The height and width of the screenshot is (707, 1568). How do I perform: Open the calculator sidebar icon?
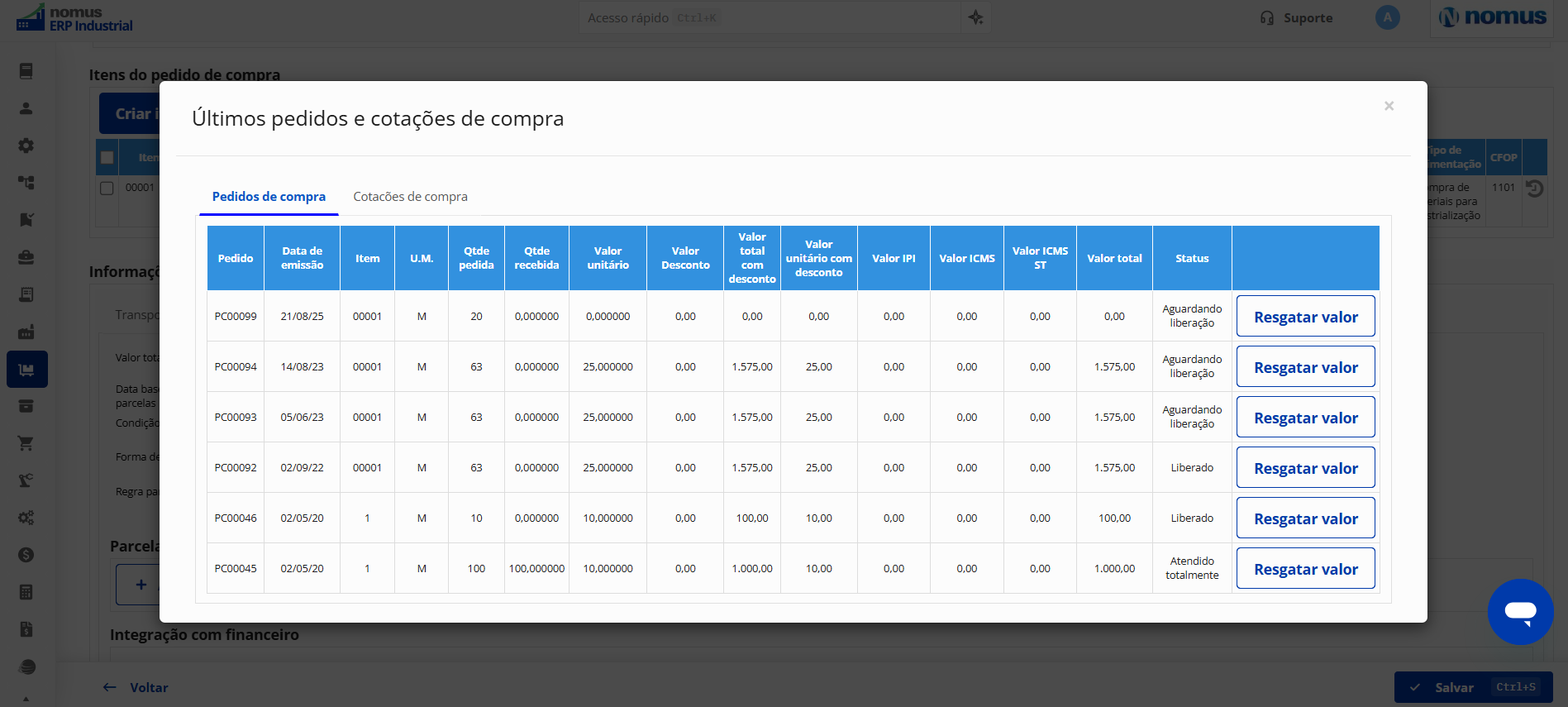(x=26, y=592)
